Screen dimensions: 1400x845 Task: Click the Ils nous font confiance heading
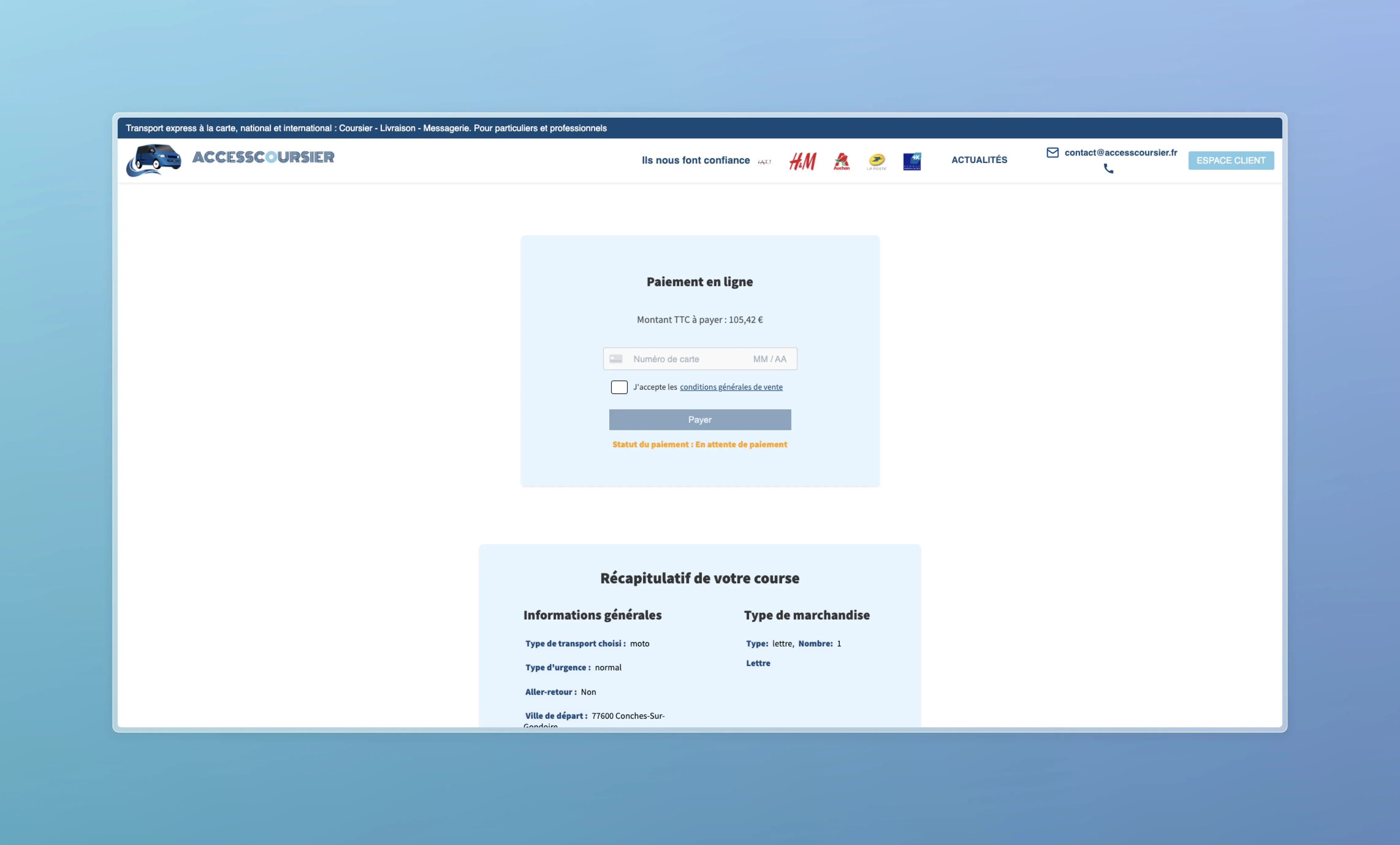(x=695, y=160)
